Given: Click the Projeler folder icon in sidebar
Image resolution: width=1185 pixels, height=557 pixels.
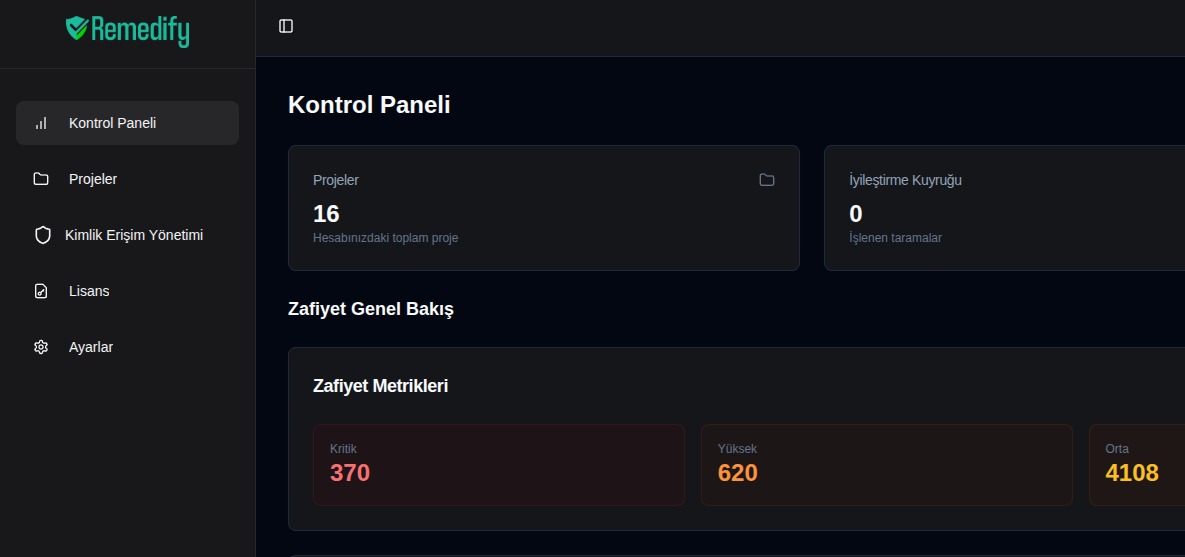Looking at the screenshot, I should pyautogui.click(x=41, y=179).
